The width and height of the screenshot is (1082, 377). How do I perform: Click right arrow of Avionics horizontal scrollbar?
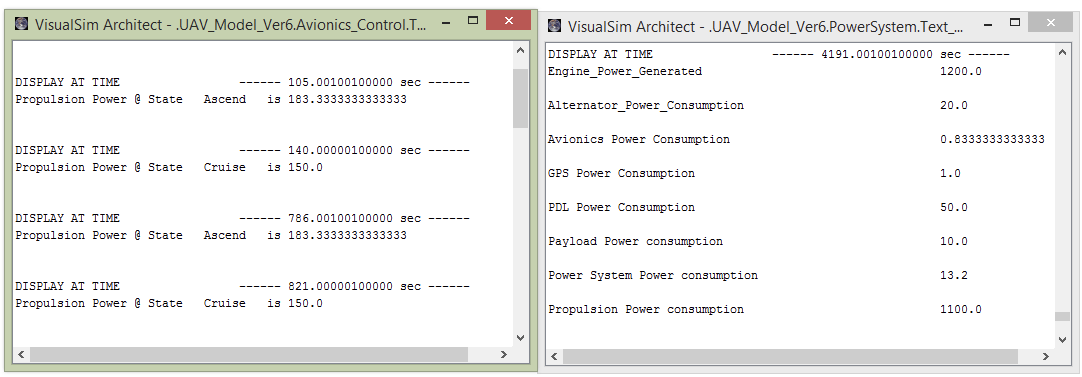(x=504, y=354)
